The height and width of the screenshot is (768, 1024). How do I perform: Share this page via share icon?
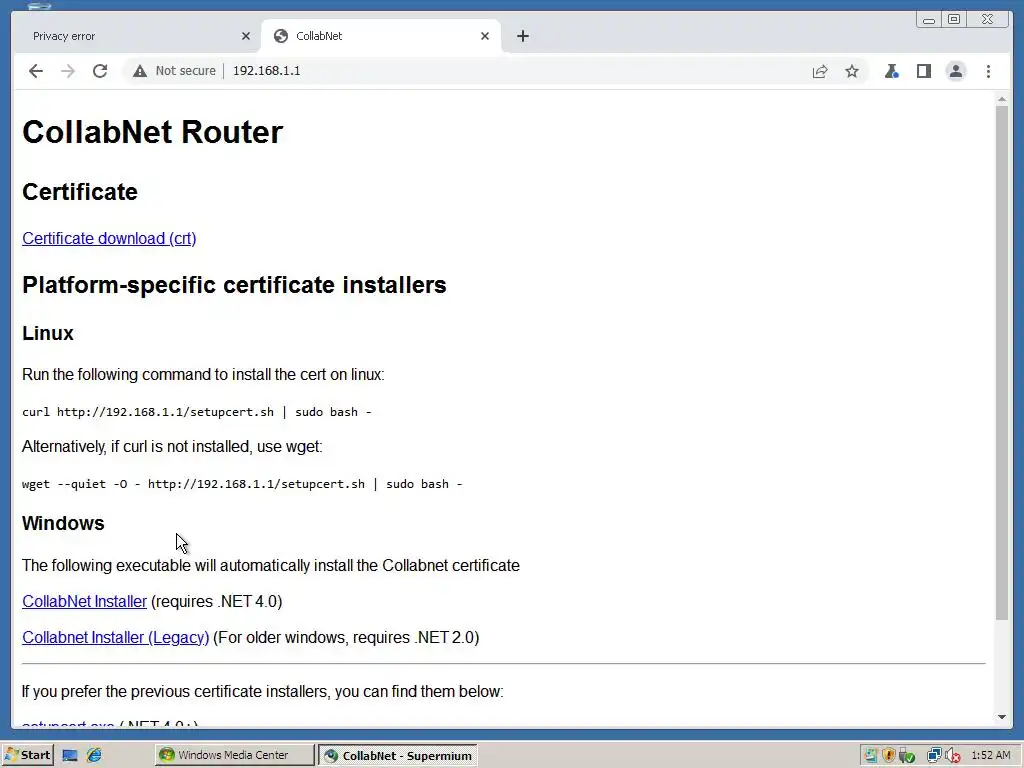[820, 71]
